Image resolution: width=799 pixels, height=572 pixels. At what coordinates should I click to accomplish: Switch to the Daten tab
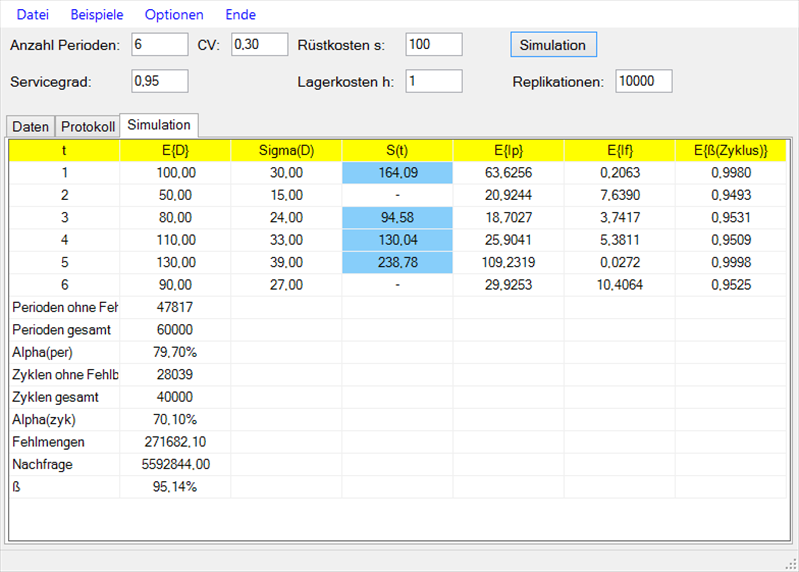pyautogui.click(x=30, y=127)
